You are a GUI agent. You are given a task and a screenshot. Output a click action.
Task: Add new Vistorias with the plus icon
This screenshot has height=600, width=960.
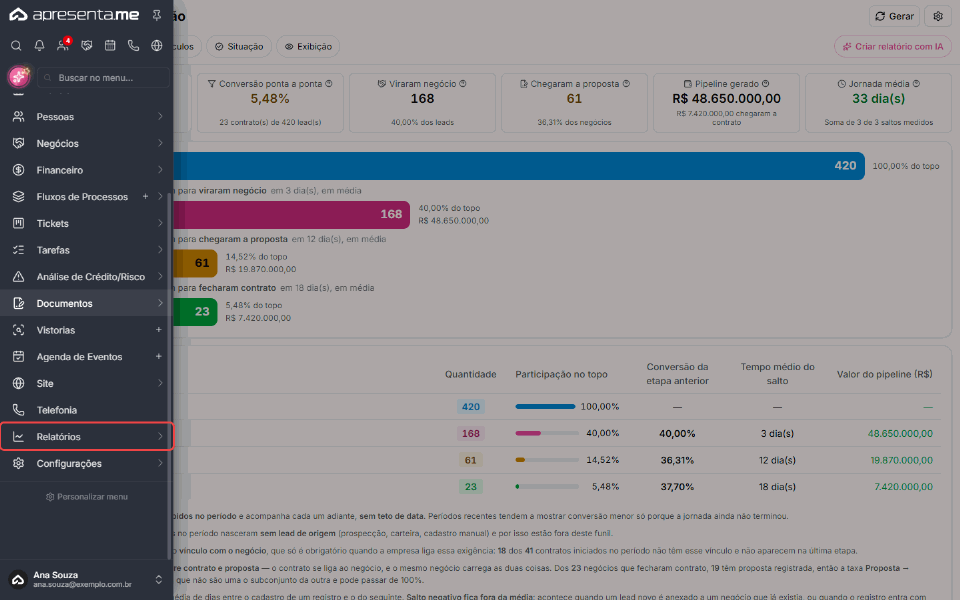(x=159, y=330)
